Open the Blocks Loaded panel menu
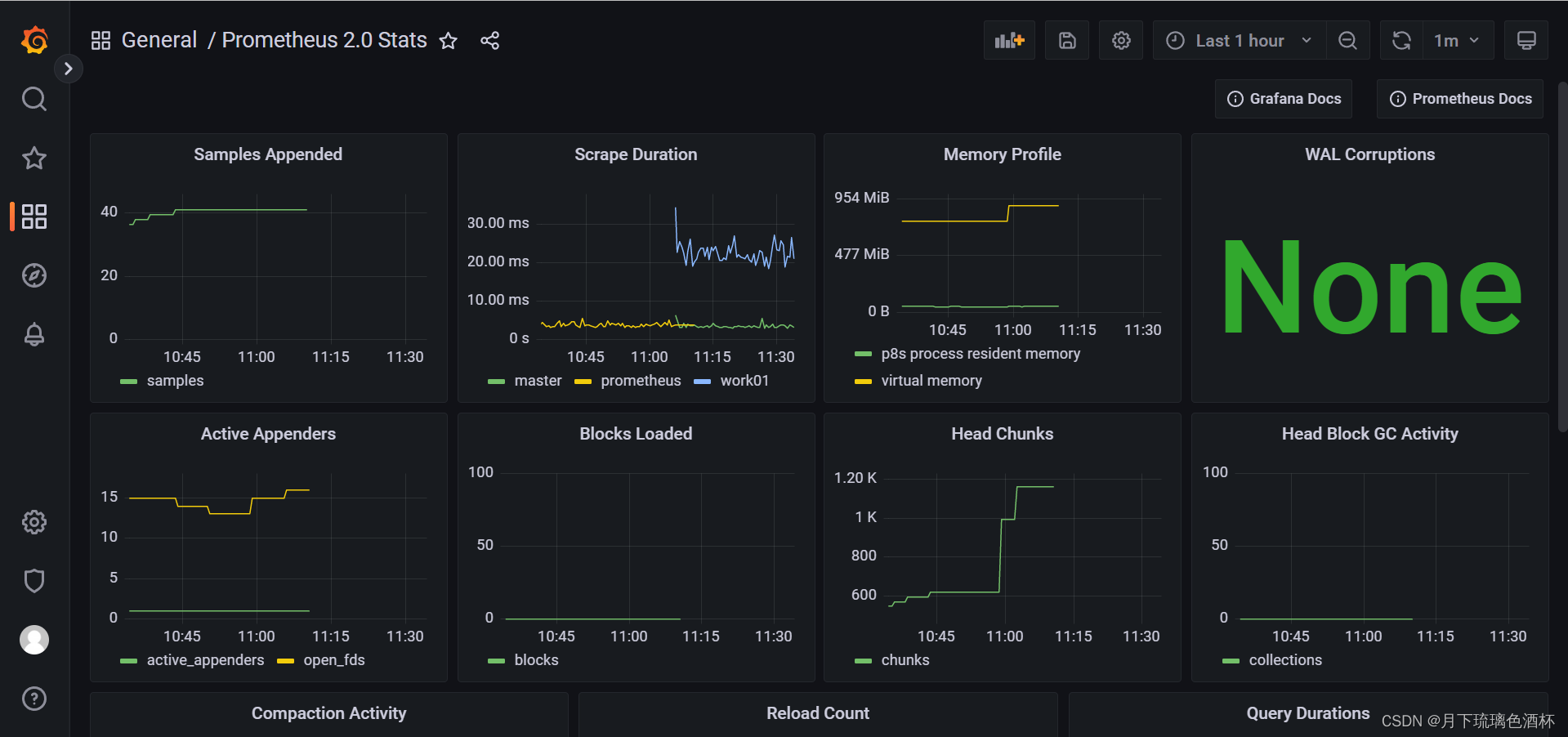 (636, 434)
